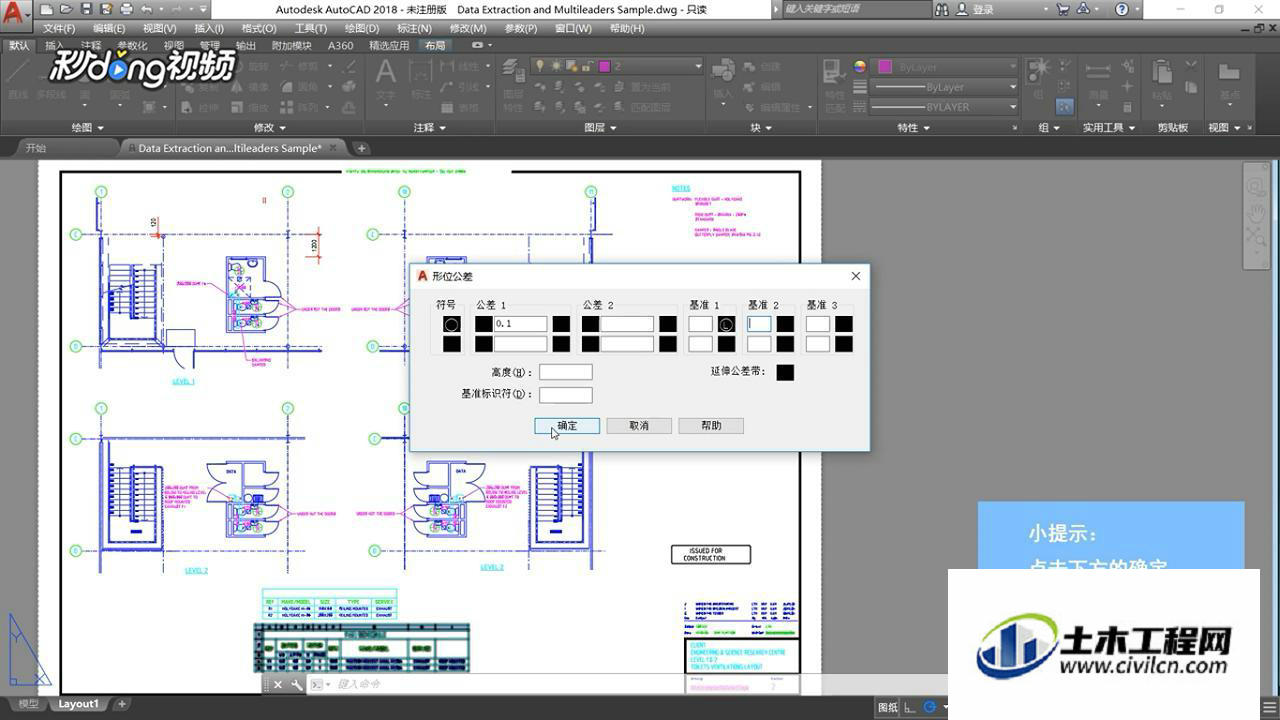The image size is (1280, 720).
Task: Click the 取消 button in 形位公差 dialog
Action: click(639, 426)
